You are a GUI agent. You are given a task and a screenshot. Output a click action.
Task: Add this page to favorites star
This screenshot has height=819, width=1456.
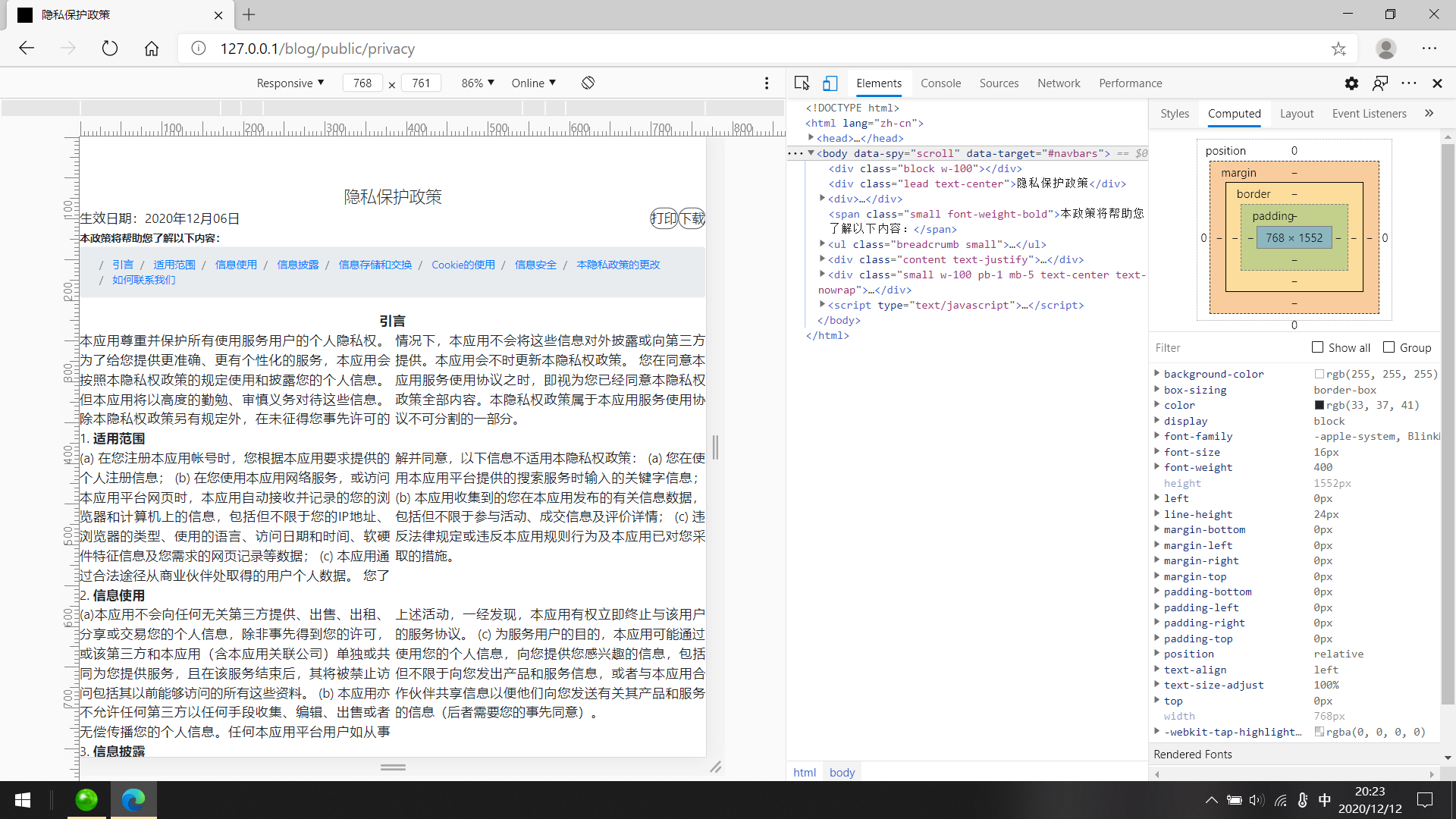point(1338,49)
